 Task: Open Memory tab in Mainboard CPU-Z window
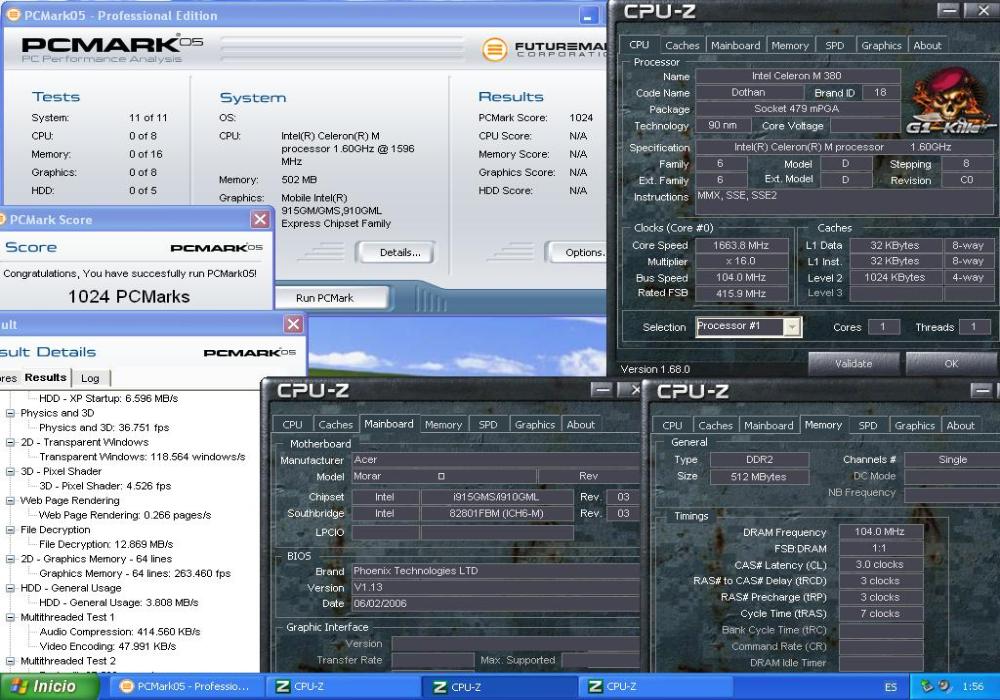(443, 425)
